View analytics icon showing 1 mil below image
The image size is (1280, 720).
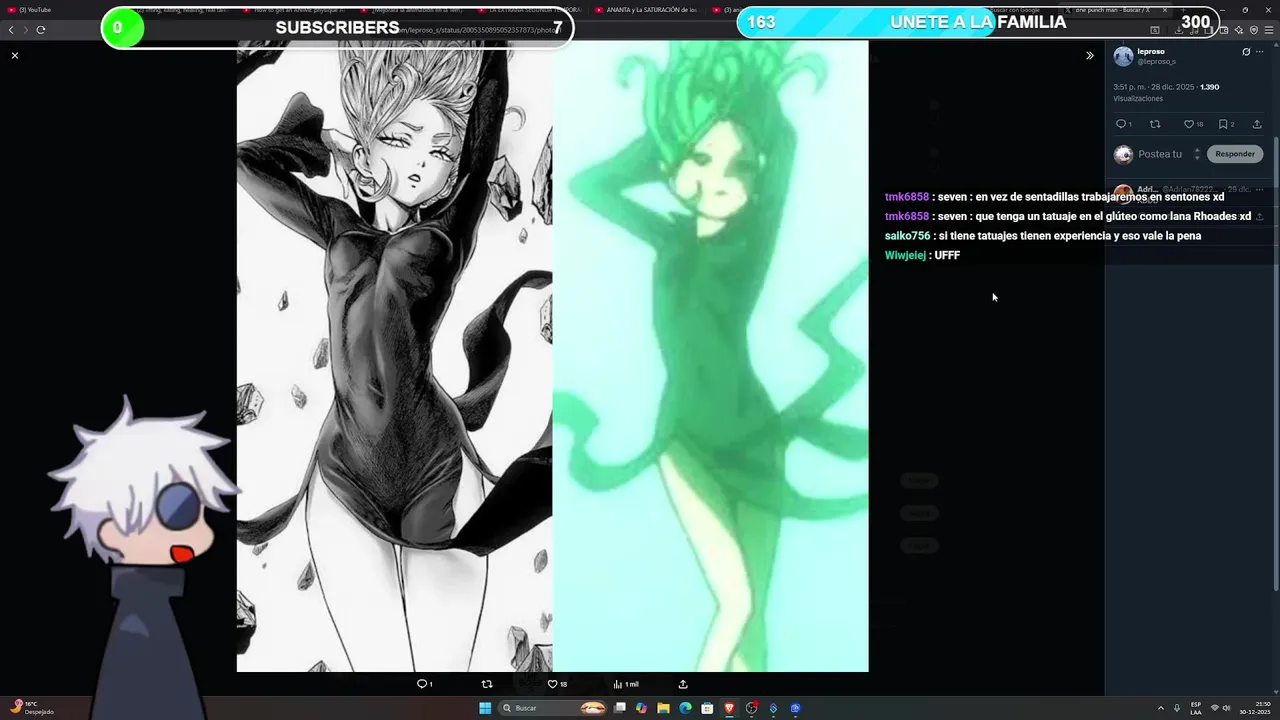pos(626,684)
